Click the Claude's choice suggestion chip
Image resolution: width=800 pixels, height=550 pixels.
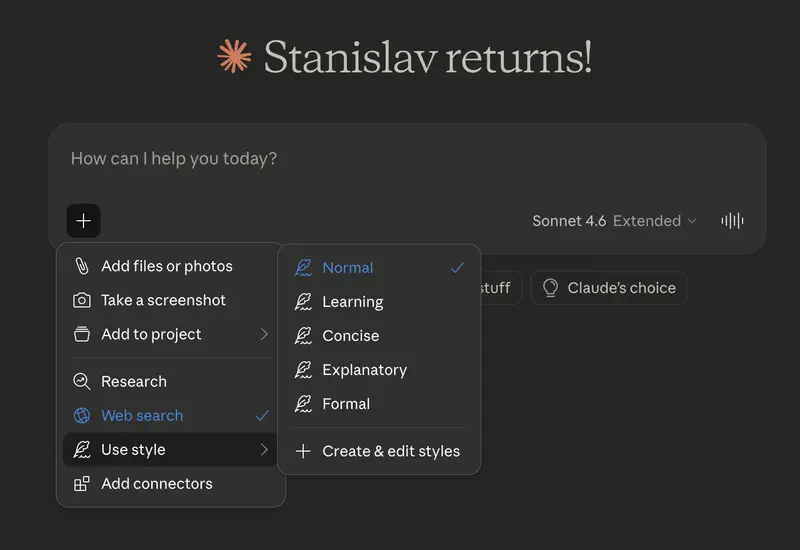click(609, 288)
